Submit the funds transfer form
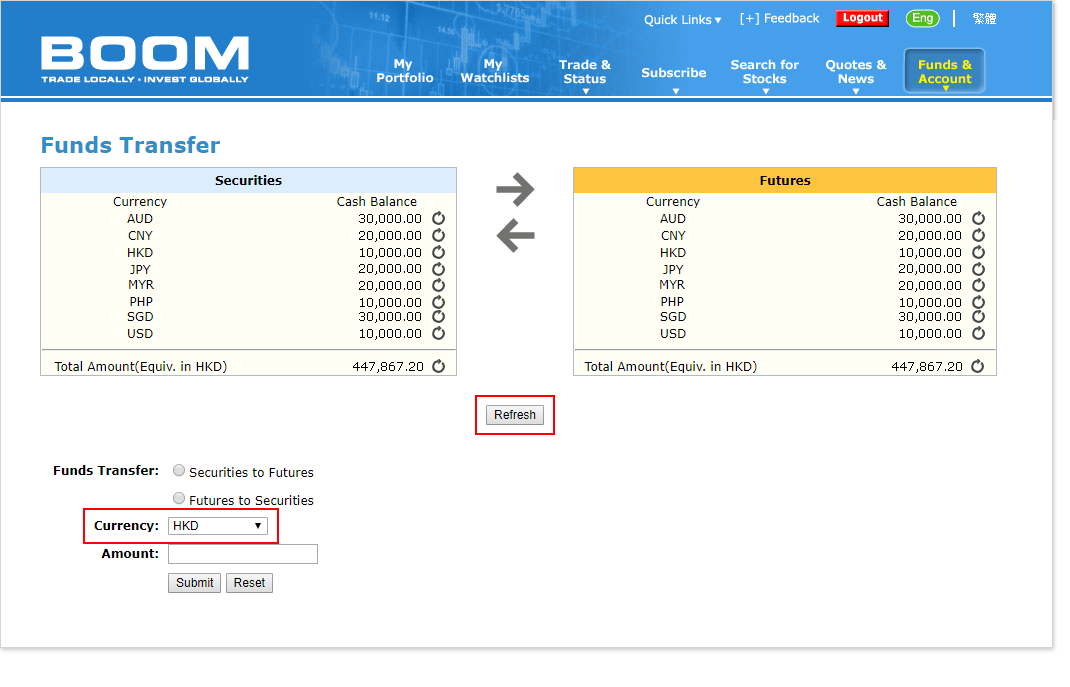This screenshot has width=1070, height=687. [x=194, y=583]
